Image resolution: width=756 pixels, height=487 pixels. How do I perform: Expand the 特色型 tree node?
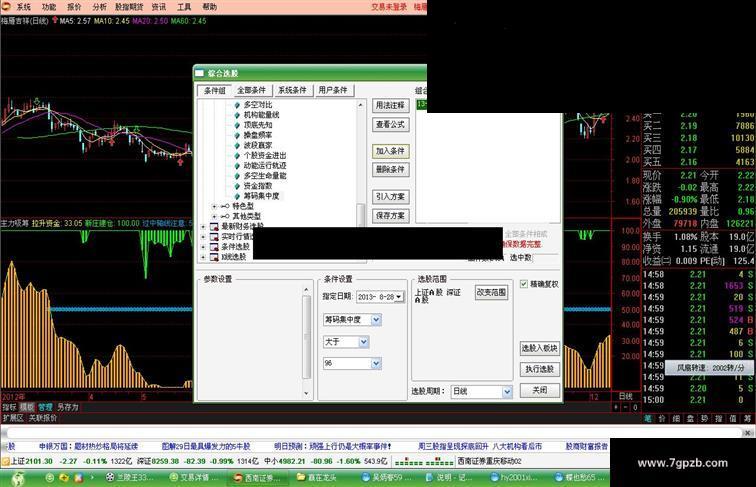point(215,206)
